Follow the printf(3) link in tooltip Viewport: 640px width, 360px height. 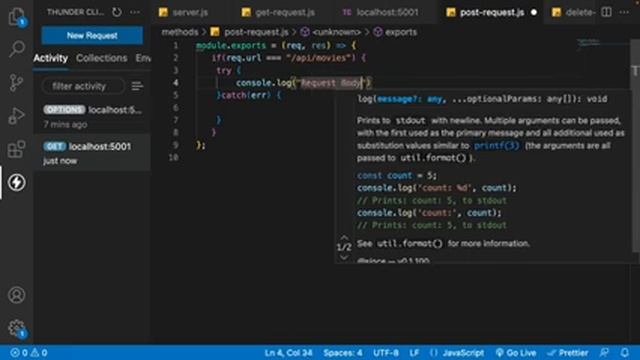(x=496, y=146)
